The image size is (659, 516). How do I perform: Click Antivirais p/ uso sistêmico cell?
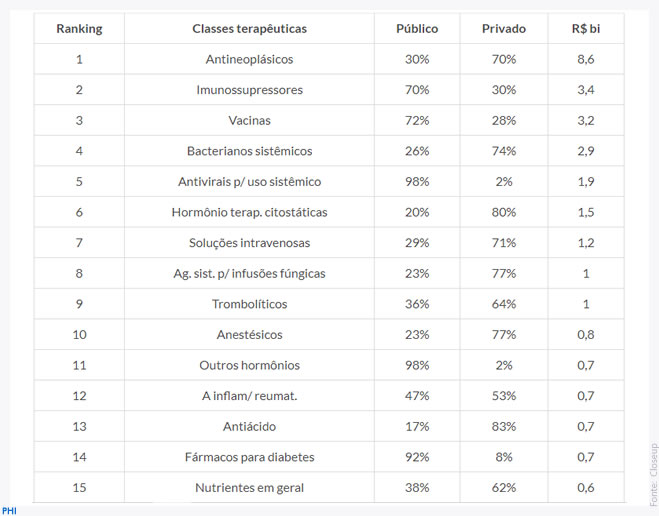pos(249,182)
